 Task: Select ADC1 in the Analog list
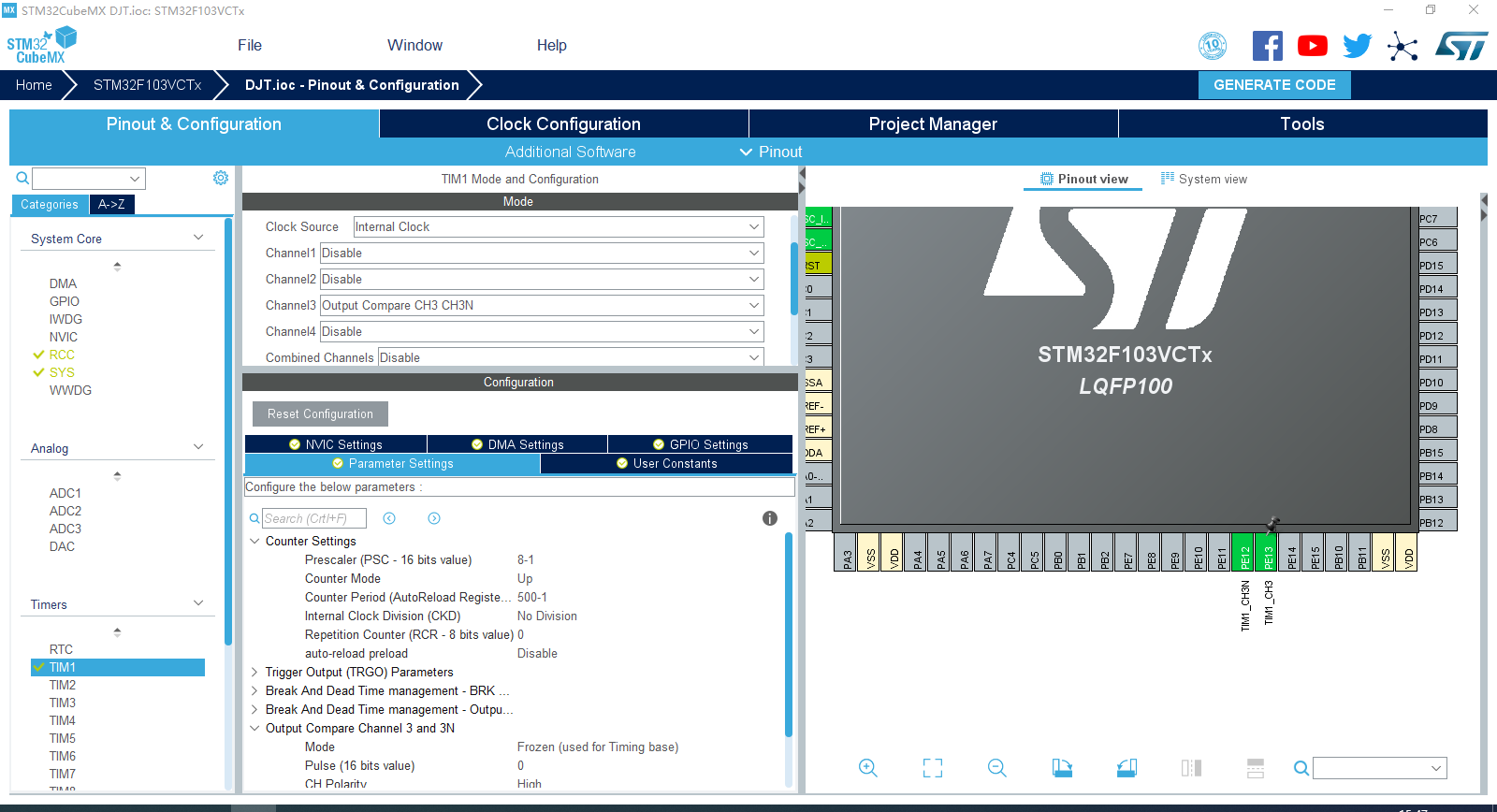(65, 493)
